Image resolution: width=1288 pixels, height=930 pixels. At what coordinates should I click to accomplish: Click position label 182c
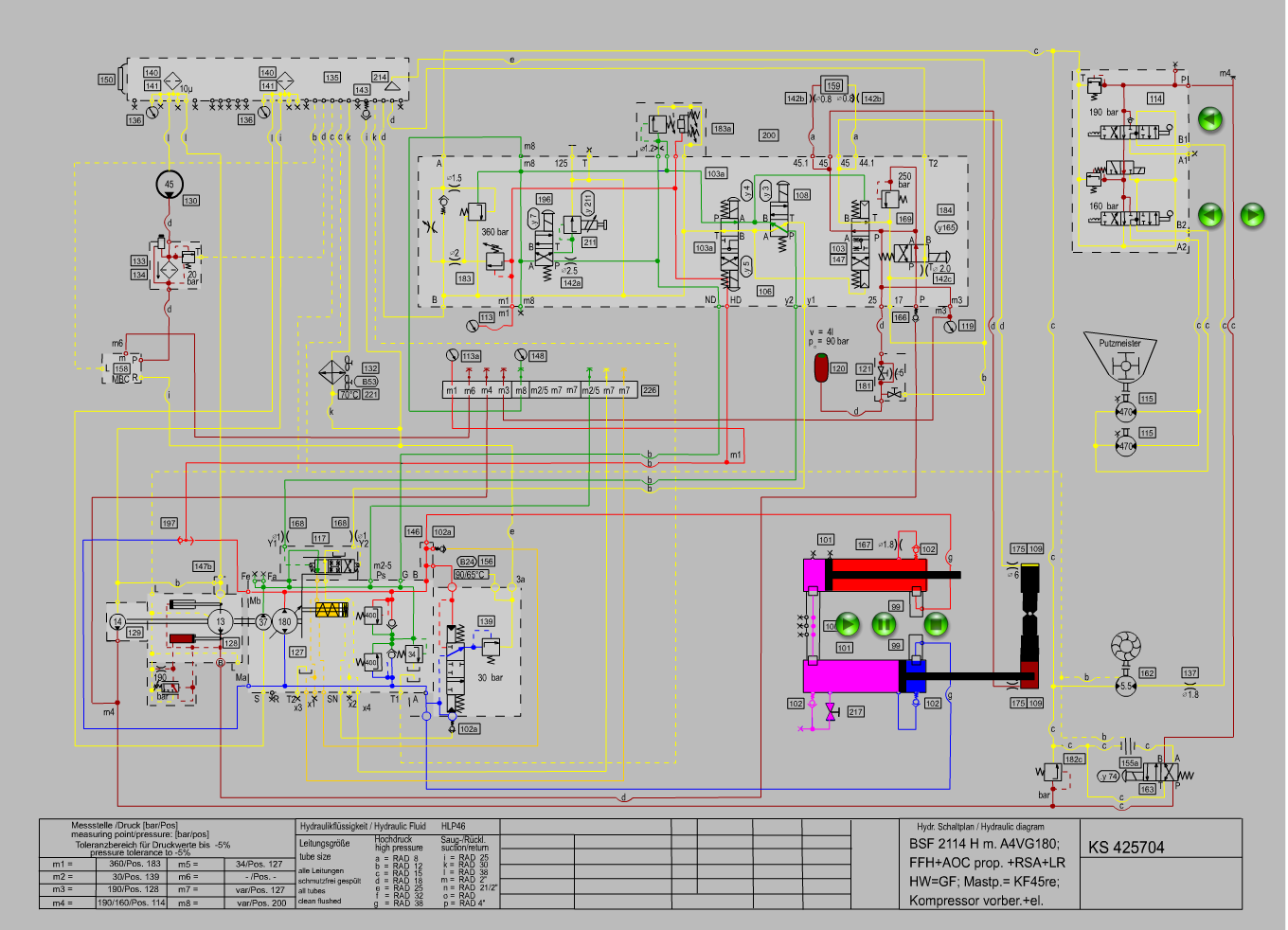pyautogui.click(x=1074, y=759)
